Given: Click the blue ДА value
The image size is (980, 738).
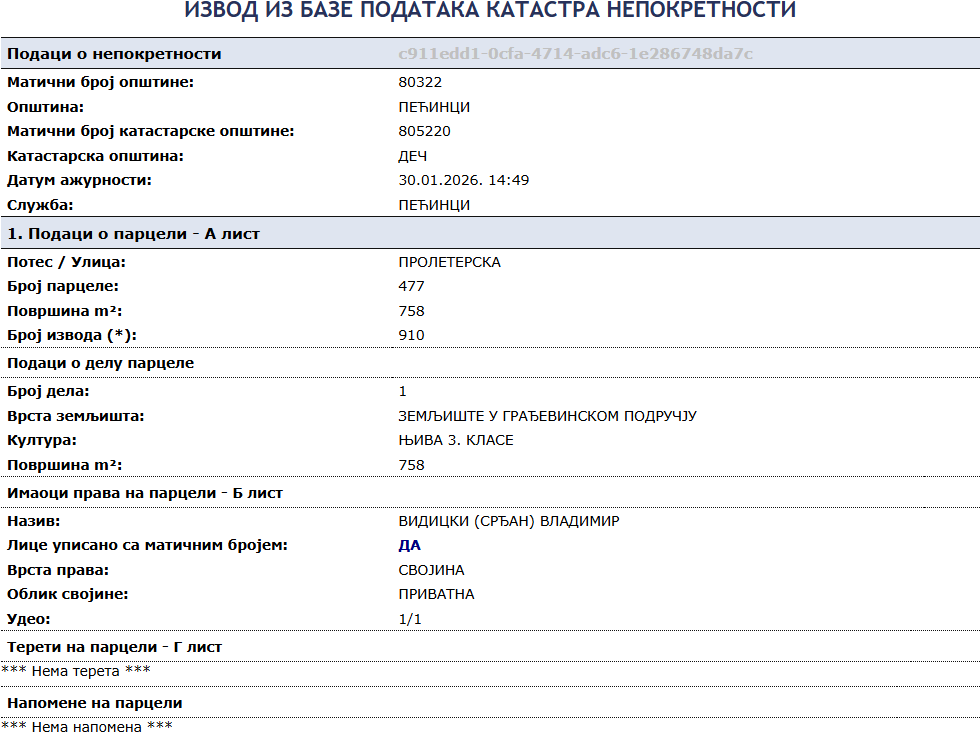Looking at the screenshot, I should point(410,545).
